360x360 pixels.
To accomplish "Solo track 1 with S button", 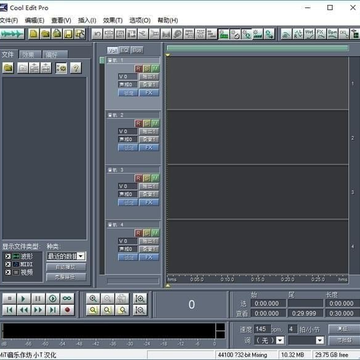I will 147,69.
